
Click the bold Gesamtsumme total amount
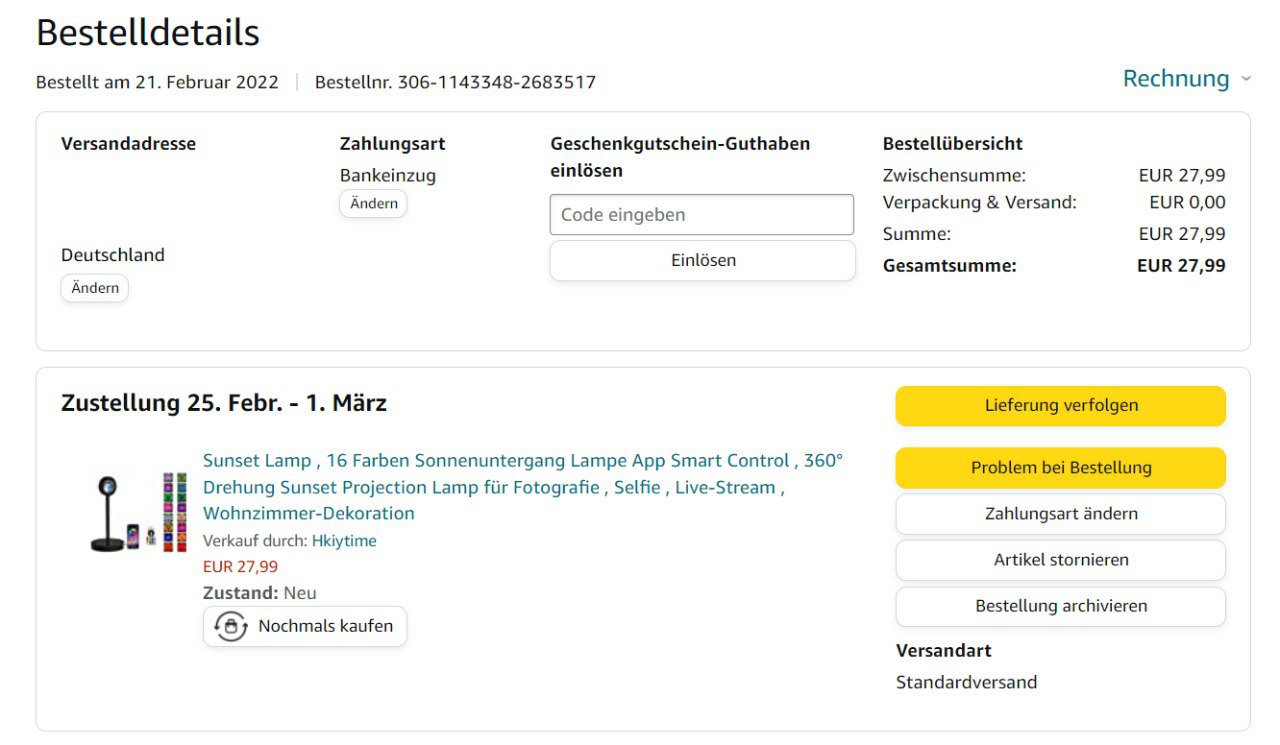(x=1180, y=266)
